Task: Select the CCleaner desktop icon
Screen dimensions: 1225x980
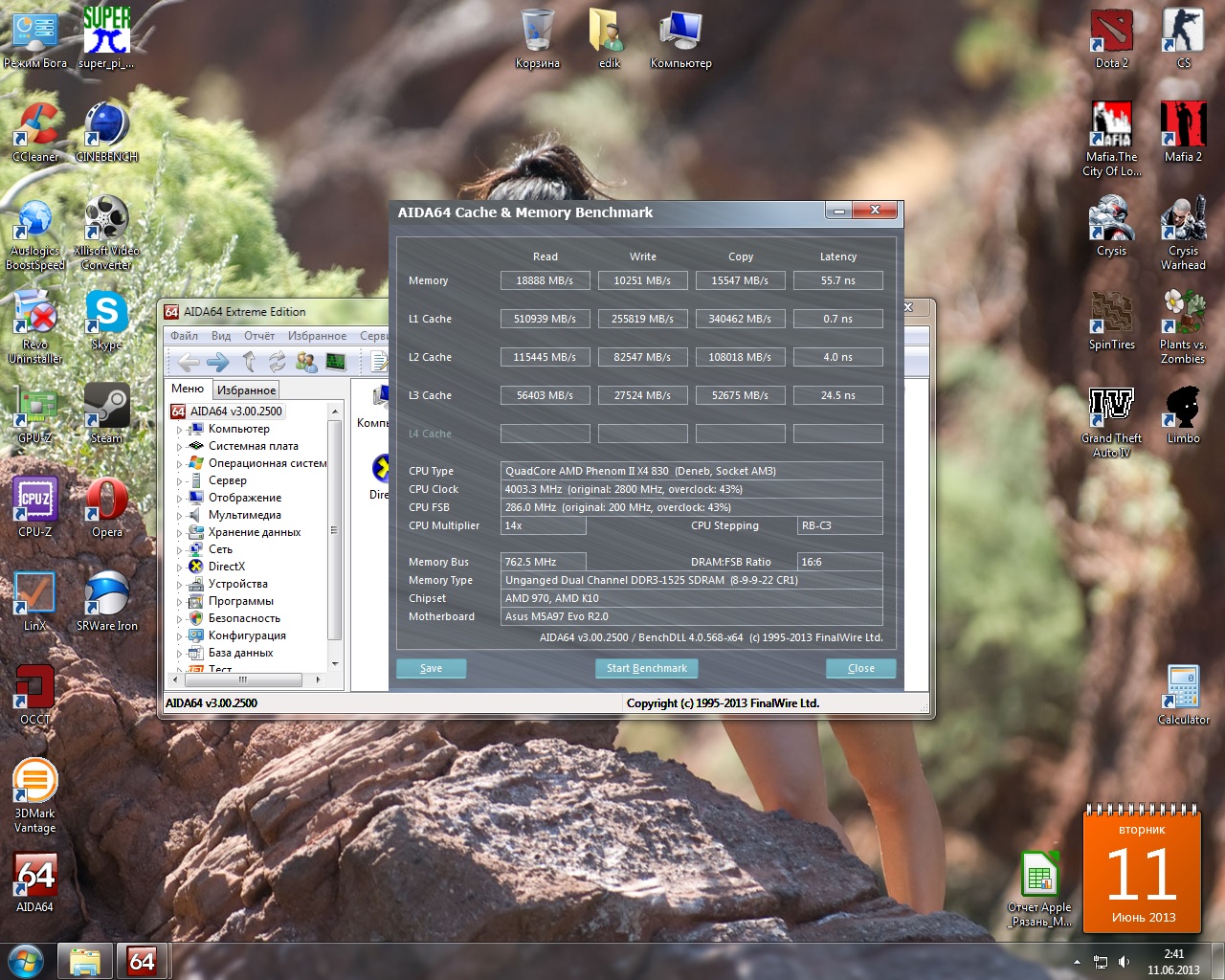Action: coord(35,131)
